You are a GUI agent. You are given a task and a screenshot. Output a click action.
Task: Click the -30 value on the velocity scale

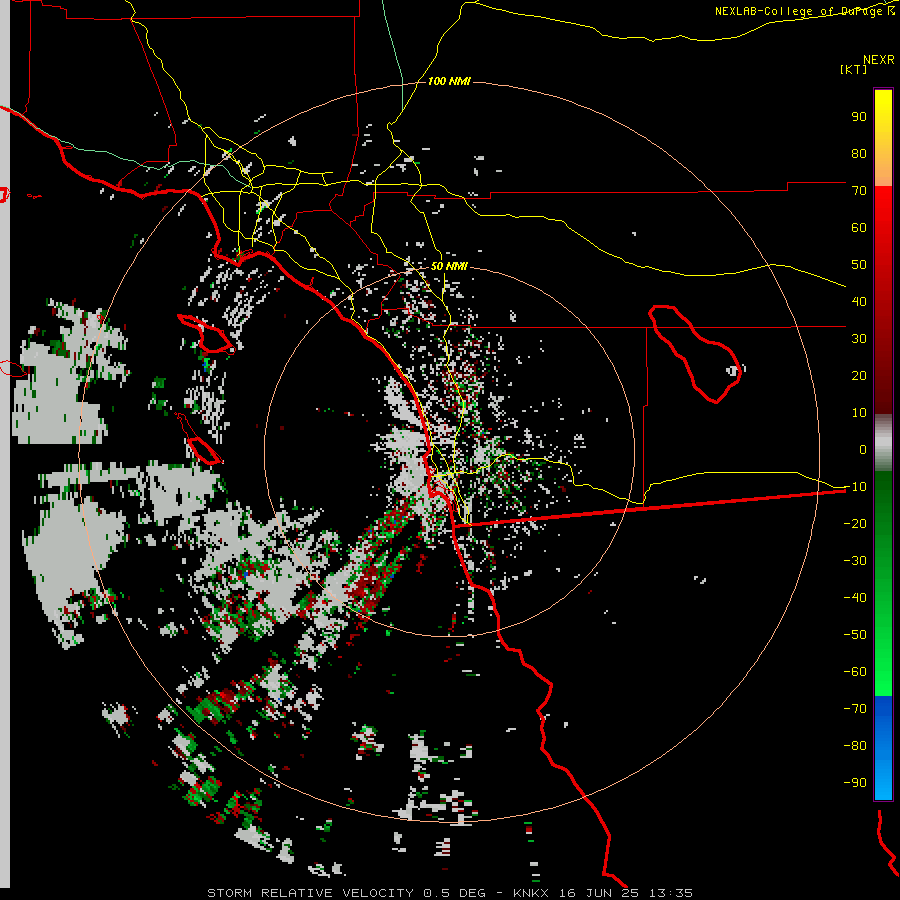(855, 561)
